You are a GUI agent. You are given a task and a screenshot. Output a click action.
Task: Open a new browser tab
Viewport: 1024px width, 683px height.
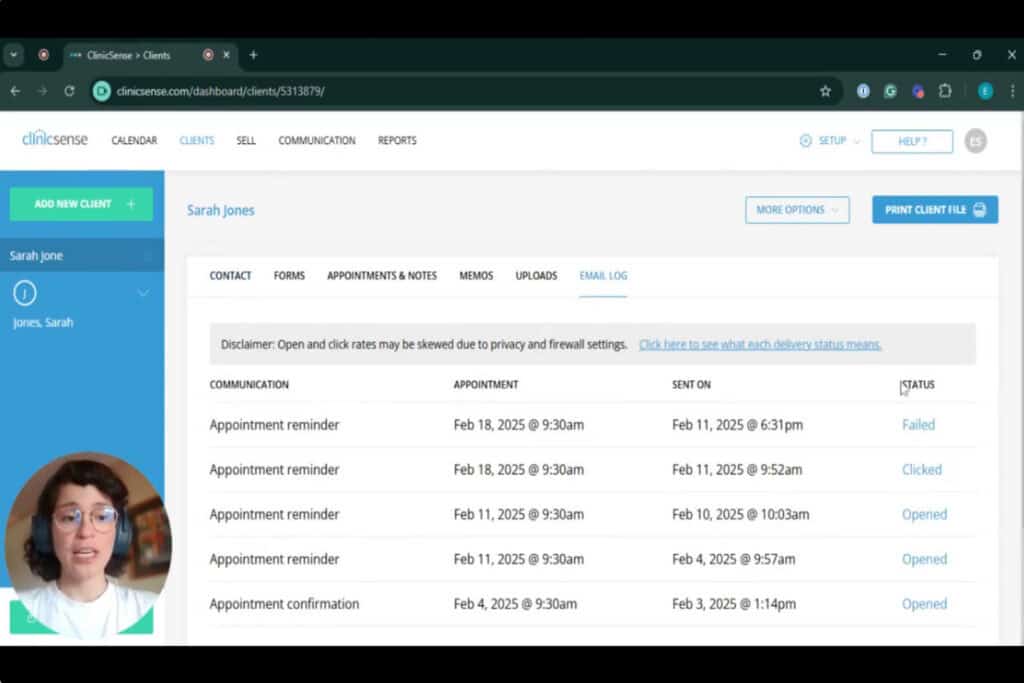[253, 55]
